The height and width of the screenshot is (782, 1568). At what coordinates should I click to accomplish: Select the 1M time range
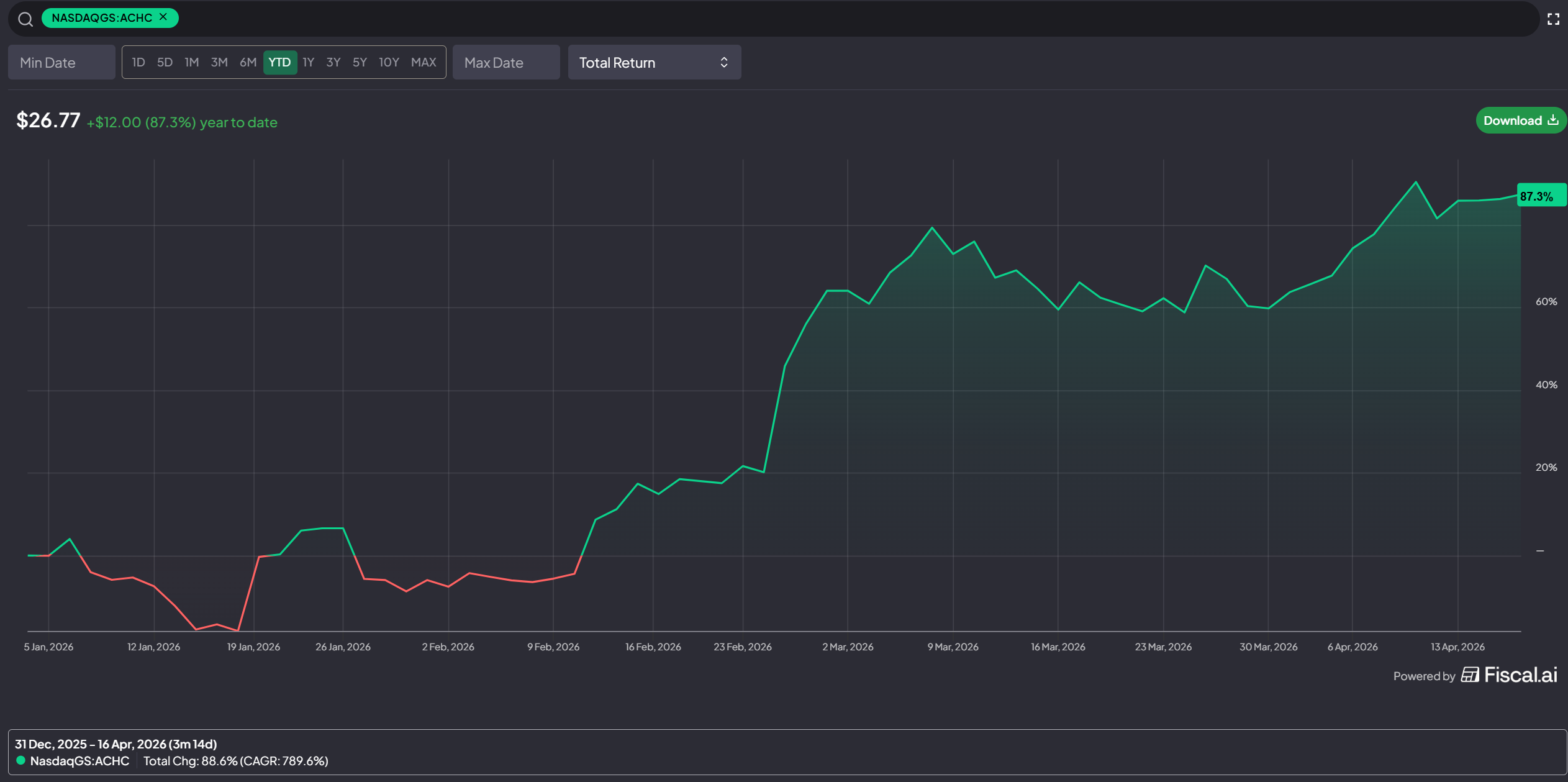coord(191,62)
